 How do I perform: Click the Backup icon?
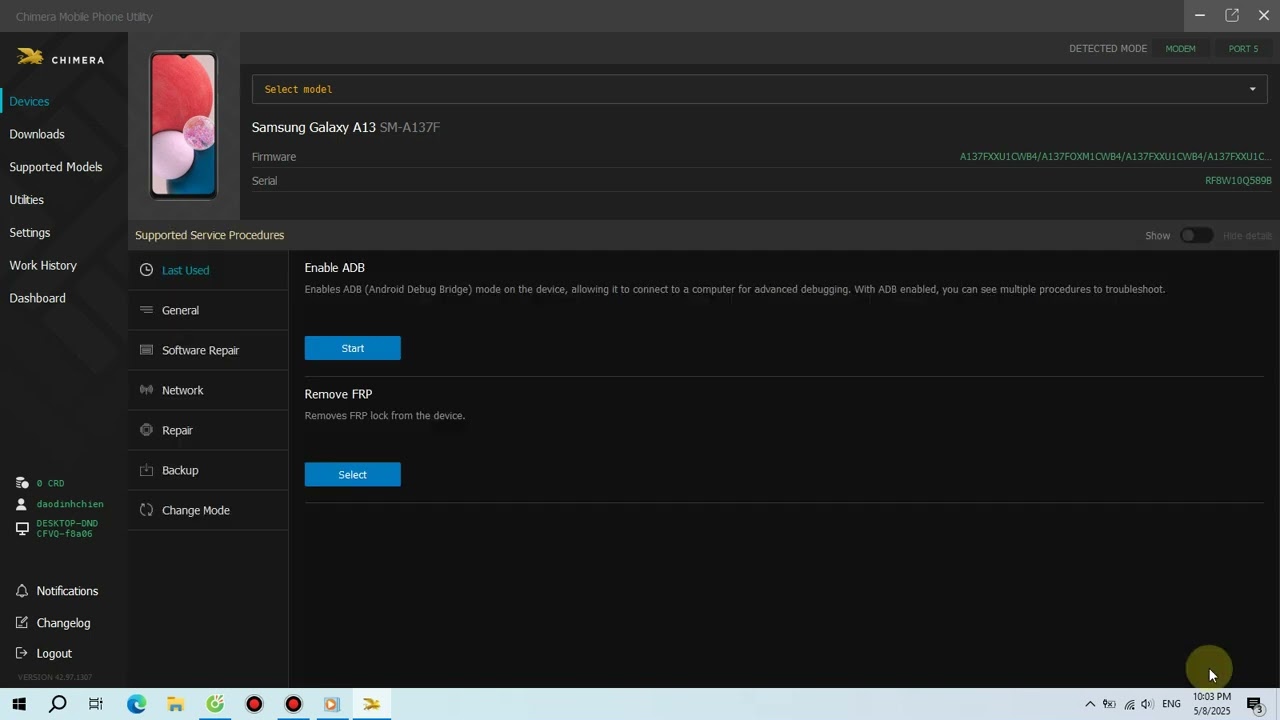(x=146, y=470)
